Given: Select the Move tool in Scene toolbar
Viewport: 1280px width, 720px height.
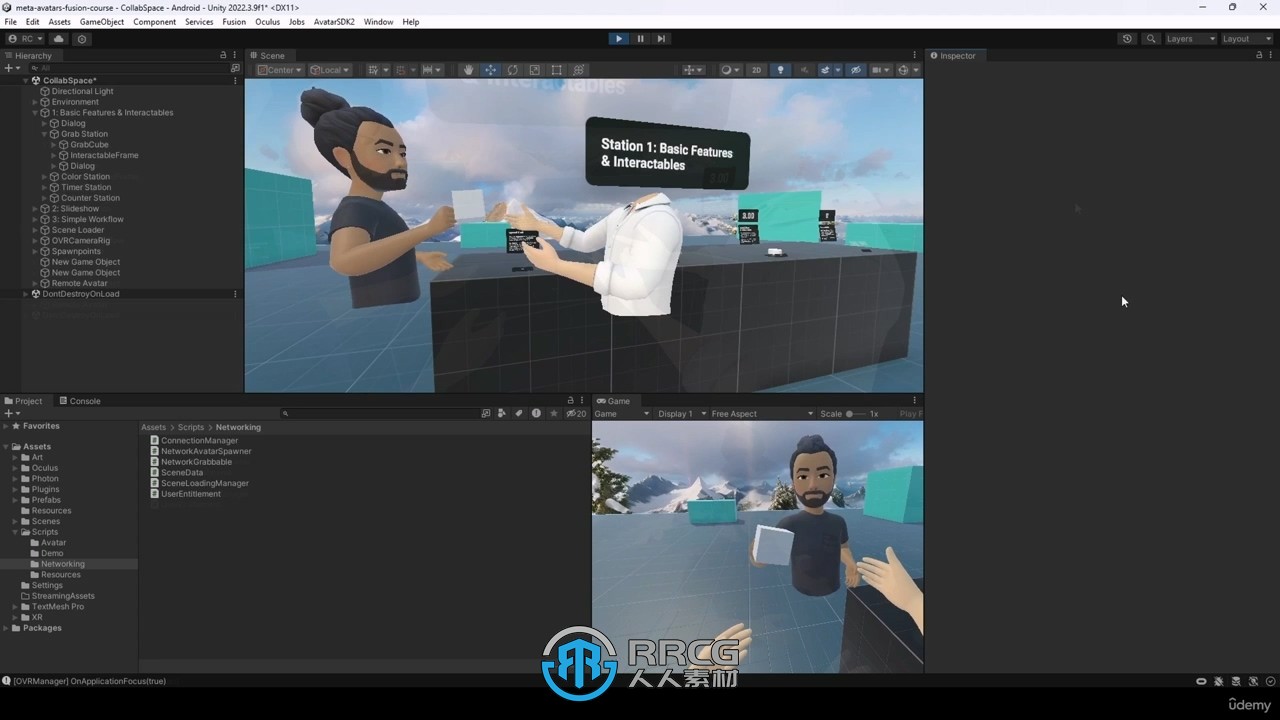Looking at the screenshot, I should 490,70.
